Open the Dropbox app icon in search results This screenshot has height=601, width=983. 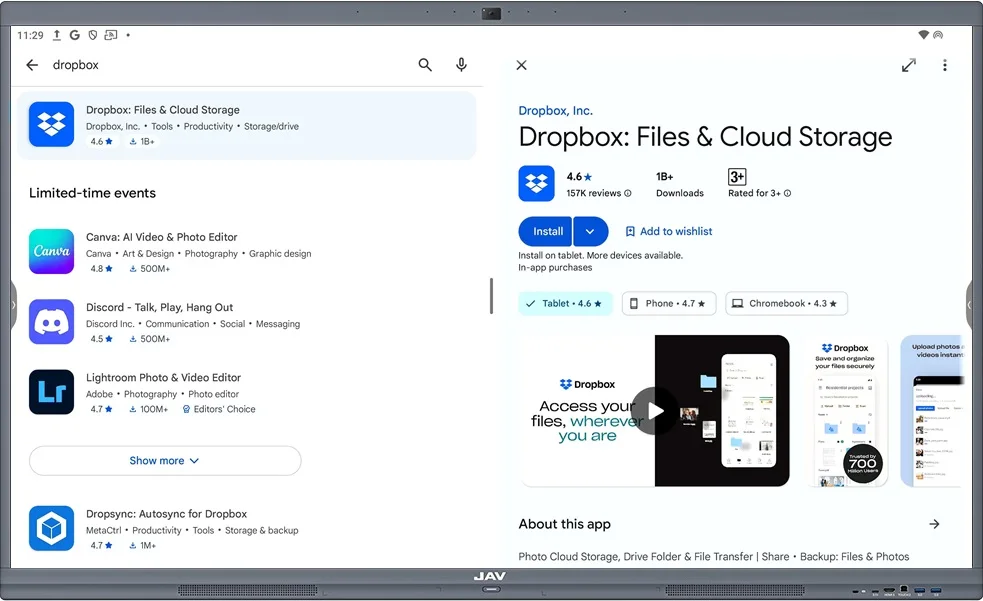51,124
